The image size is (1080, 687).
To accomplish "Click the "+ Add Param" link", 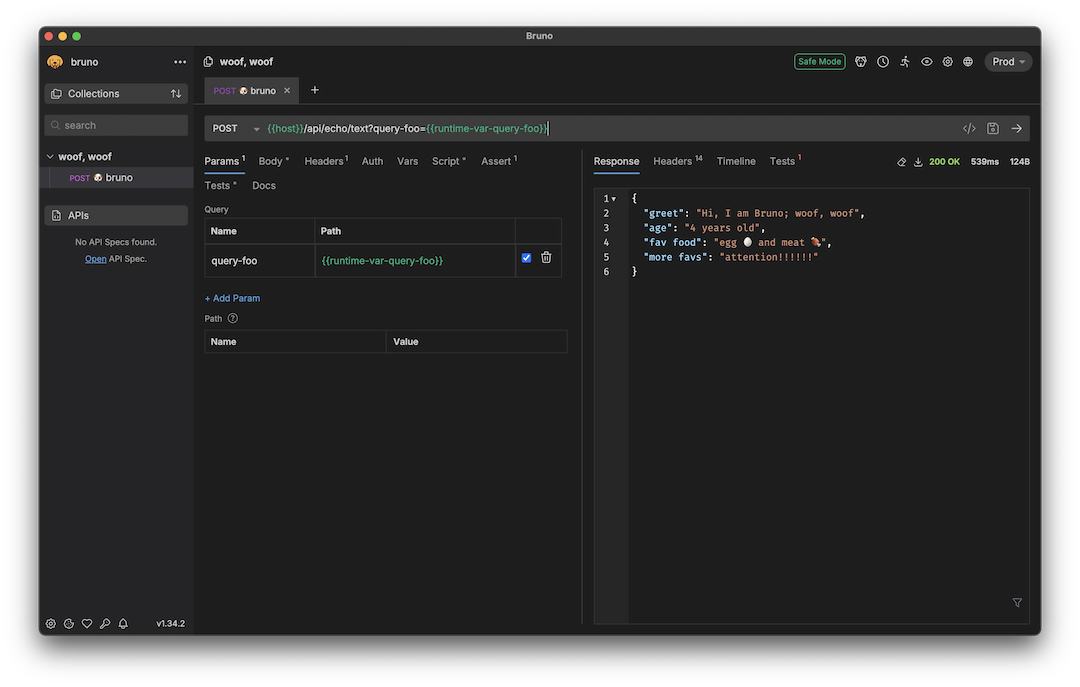I will point(233,298).
